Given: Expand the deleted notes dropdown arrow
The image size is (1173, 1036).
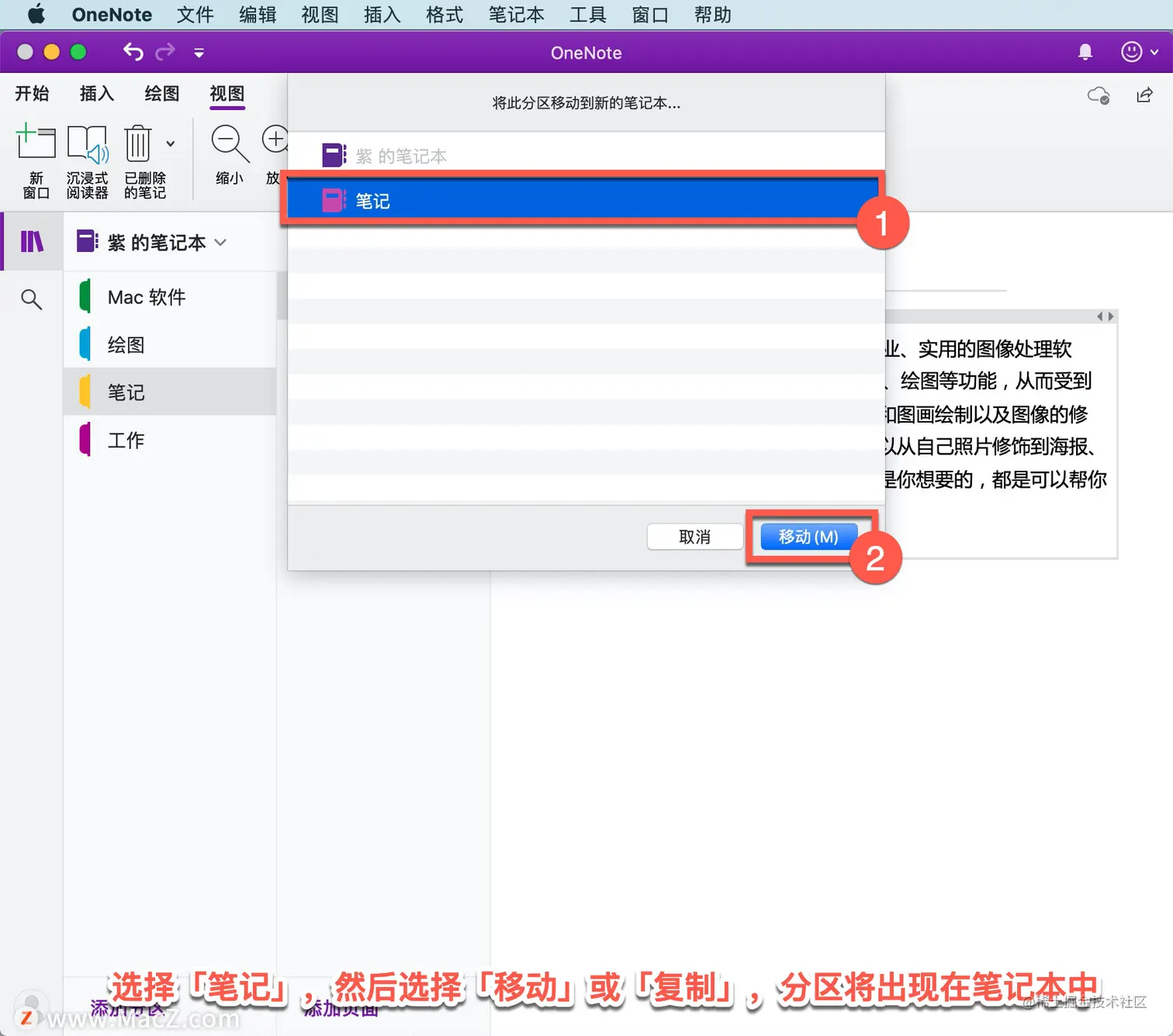Looking at the screenshot, I should (x=171, y=143).
